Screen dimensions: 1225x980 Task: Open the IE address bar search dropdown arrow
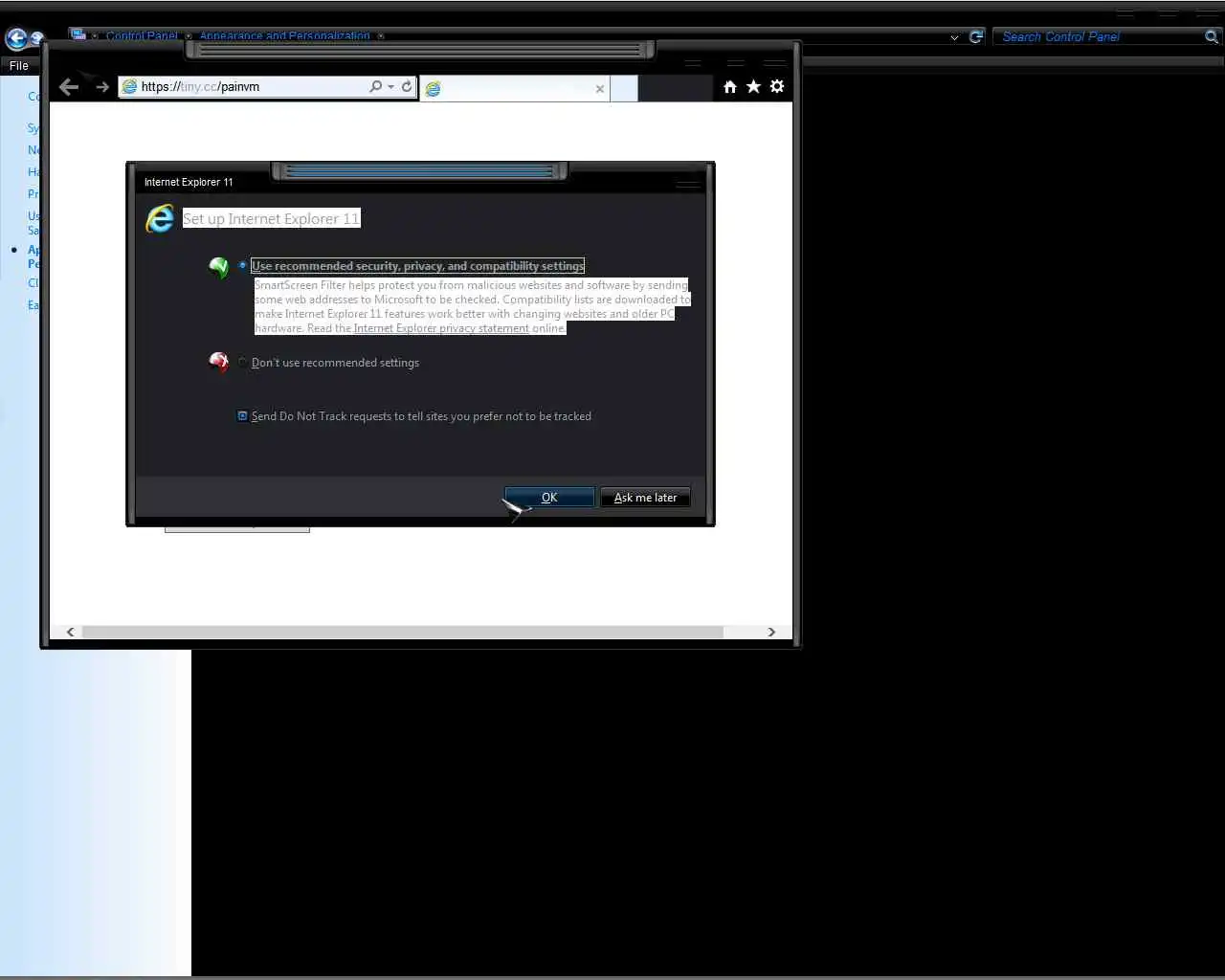click(390, 87)
